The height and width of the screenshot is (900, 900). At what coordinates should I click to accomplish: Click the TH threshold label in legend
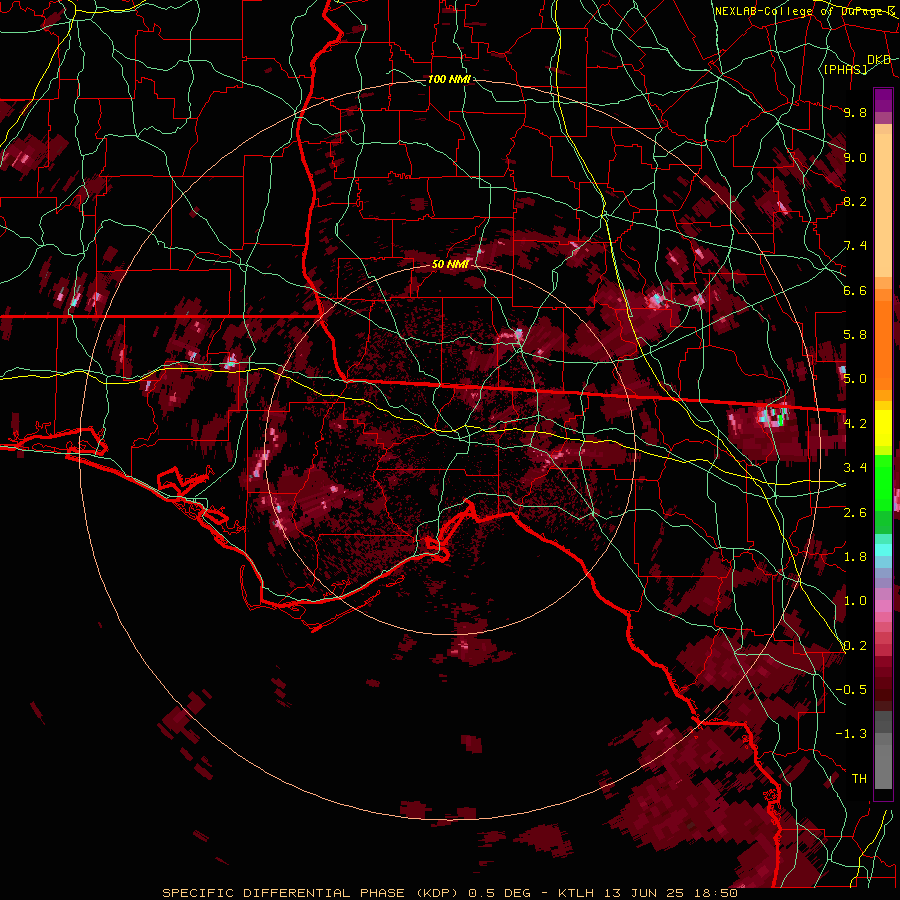click(859, 779)
